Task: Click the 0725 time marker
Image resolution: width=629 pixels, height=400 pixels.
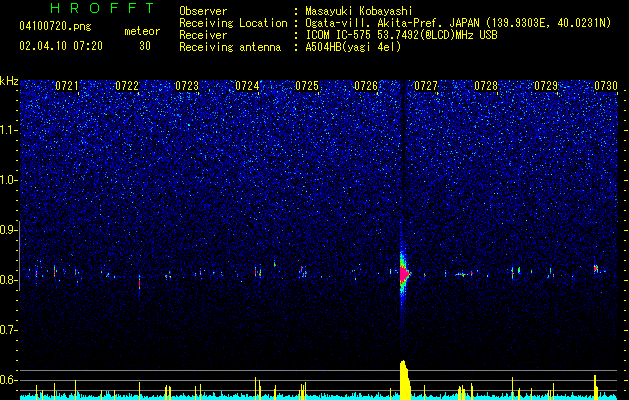Action: [307, 86]
